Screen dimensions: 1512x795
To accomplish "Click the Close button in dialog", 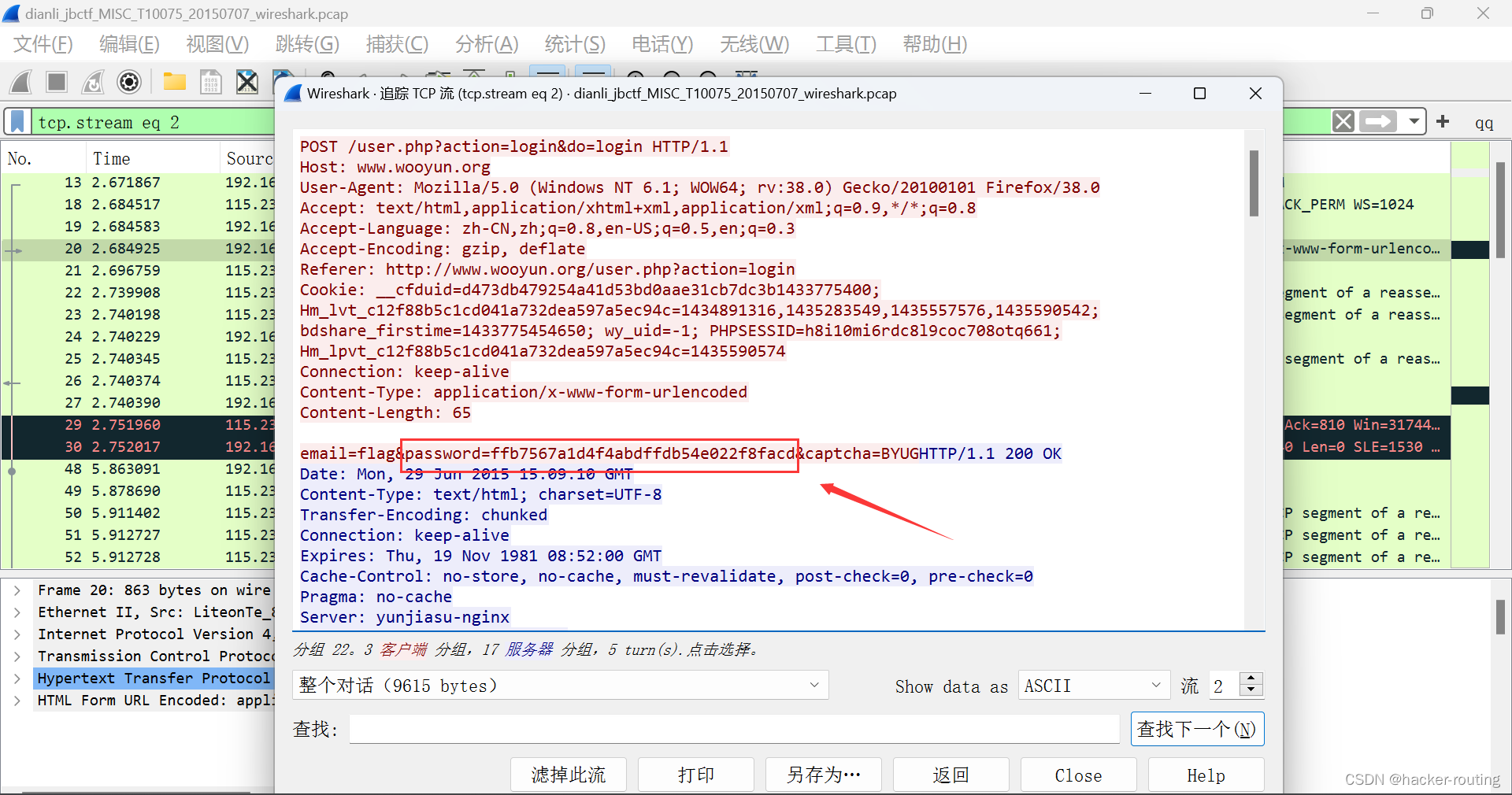I will tap(1079, 775).
